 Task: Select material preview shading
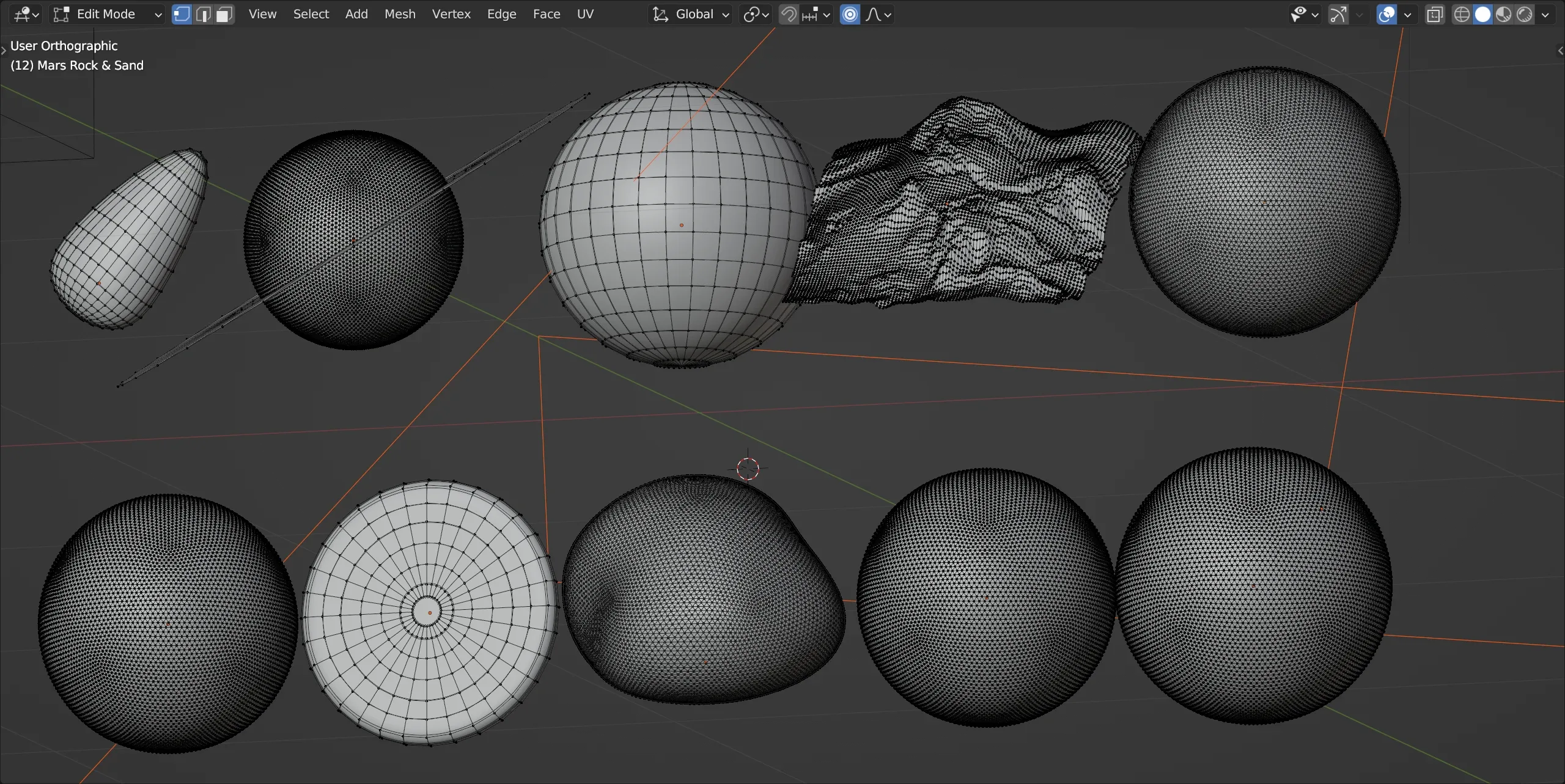[x=1503, y=14]
